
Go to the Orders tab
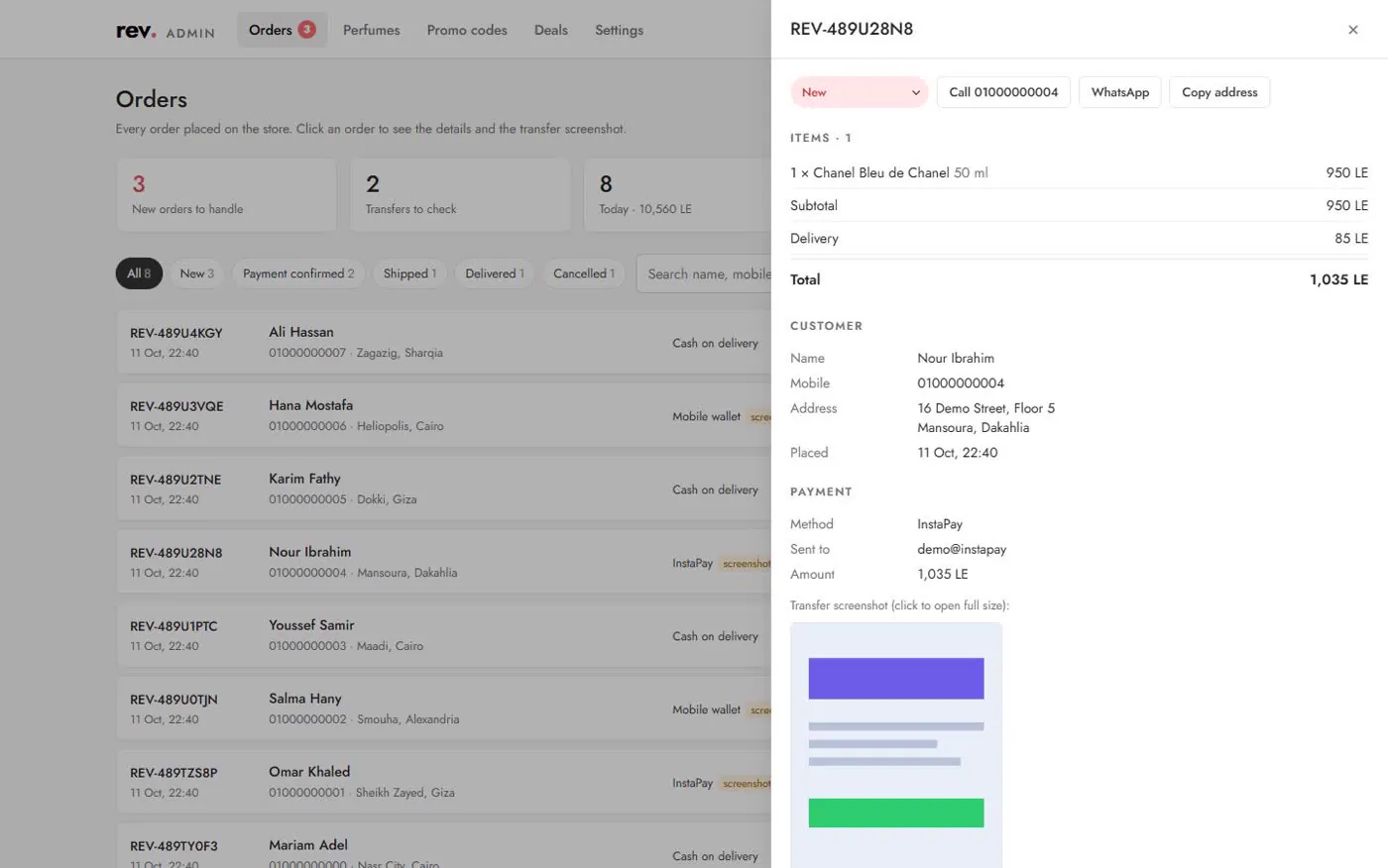[x=282, y=30]
